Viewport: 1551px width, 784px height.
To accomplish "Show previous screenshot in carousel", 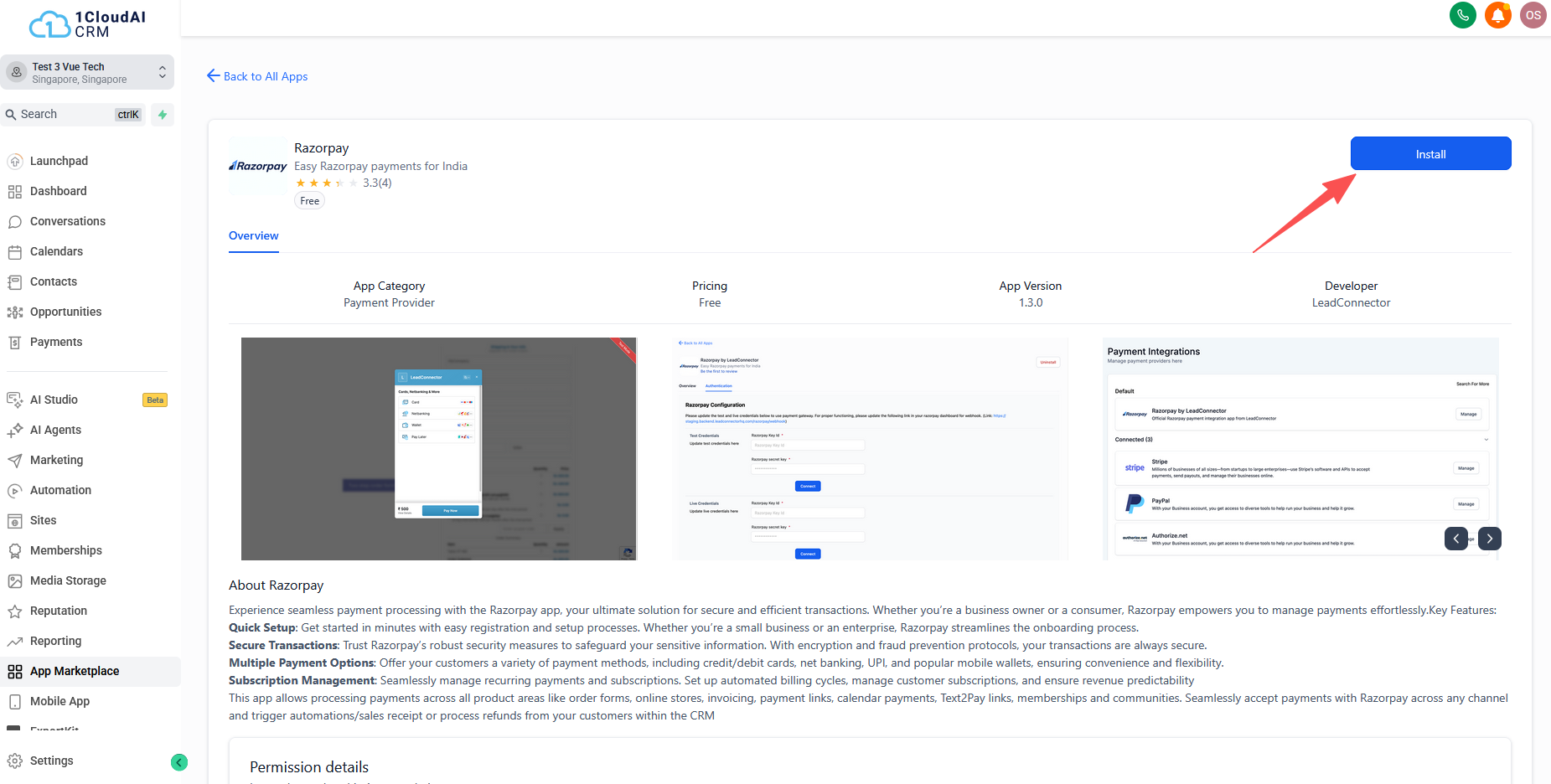I will [1456, 539].
